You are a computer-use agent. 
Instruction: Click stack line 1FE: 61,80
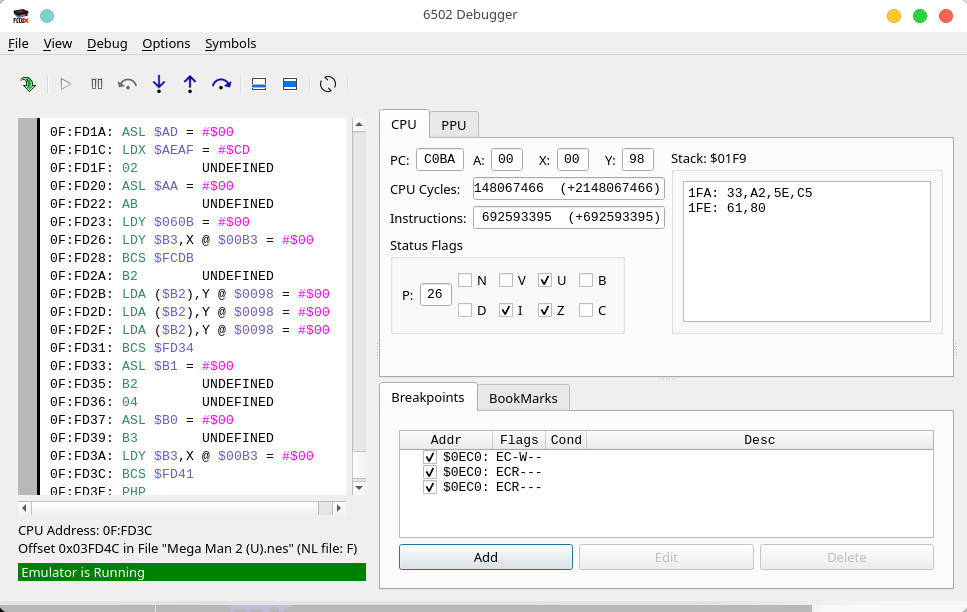(727, 208)
